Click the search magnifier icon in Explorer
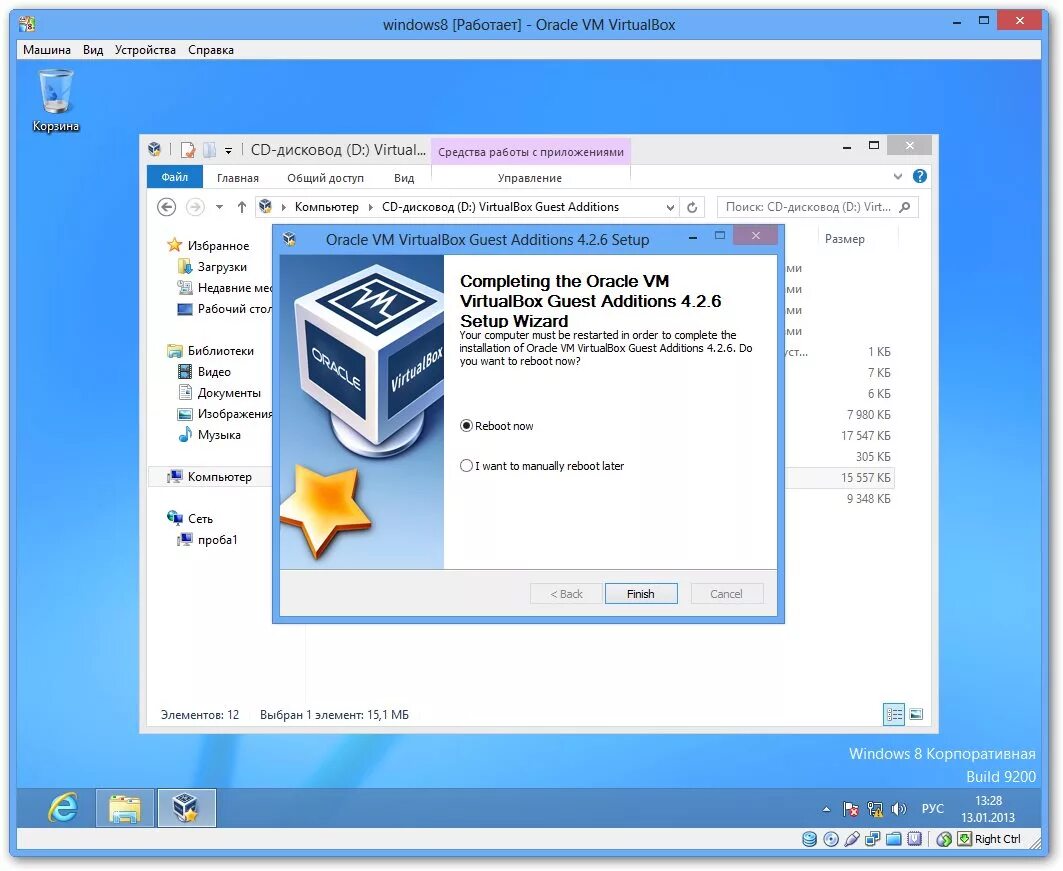The image size is (1063, 871). 904,207
